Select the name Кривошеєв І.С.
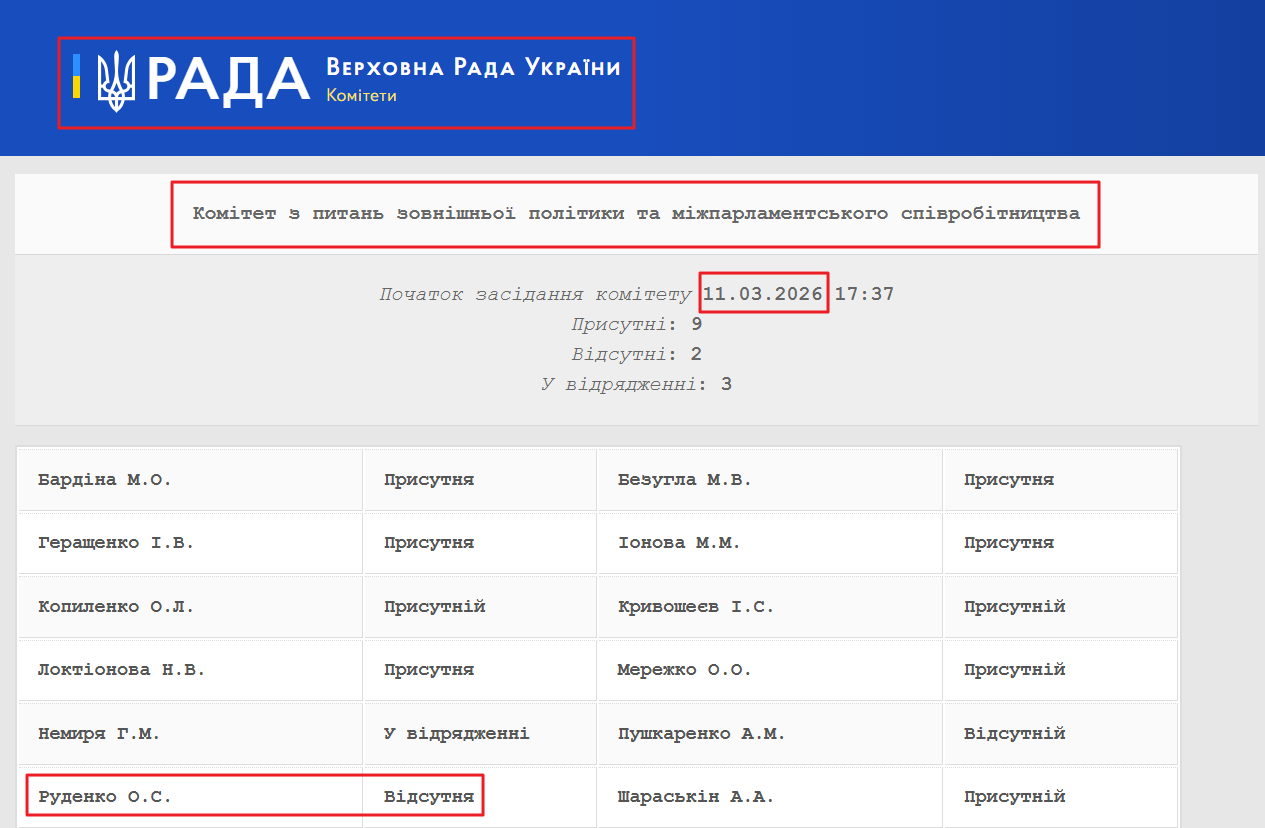The image size is (1265, 828). click(x=696, y=607)
